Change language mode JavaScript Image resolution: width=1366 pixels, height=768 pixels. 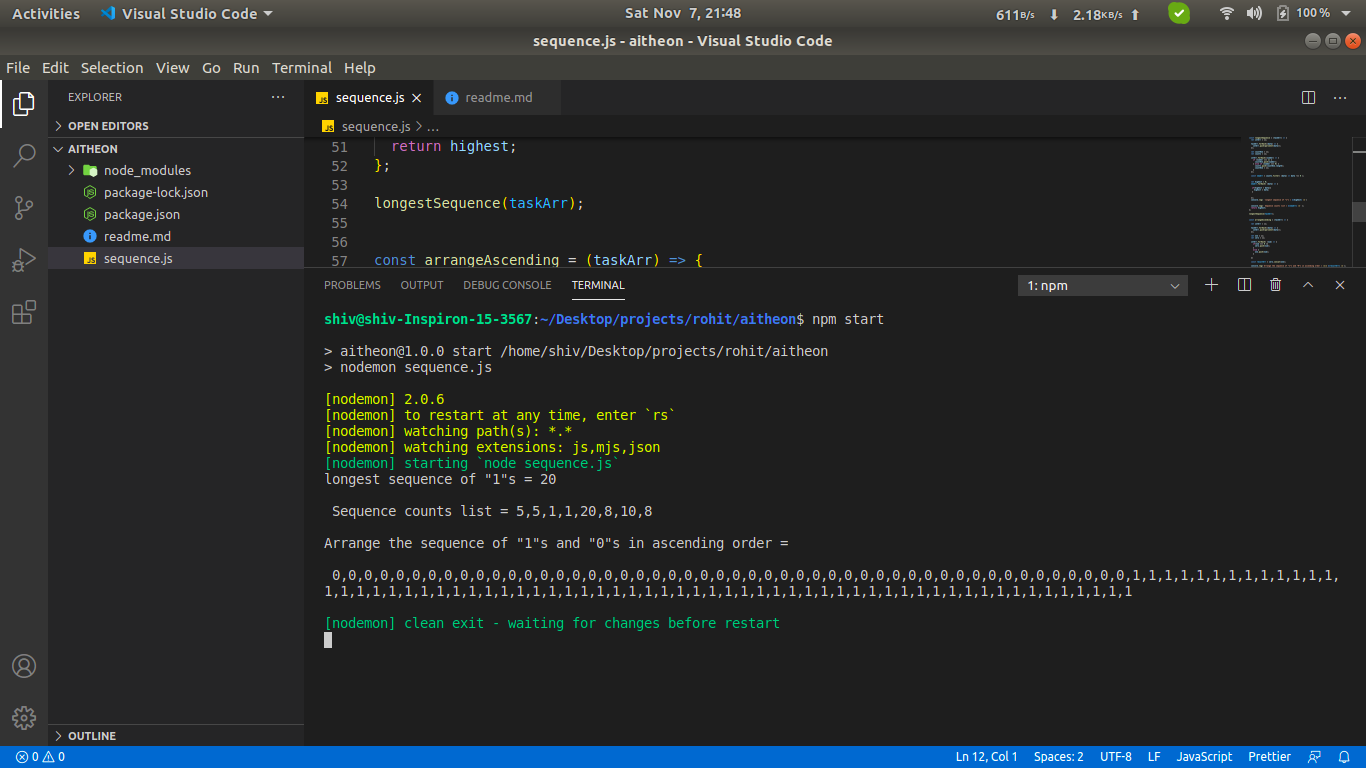tap(1204, 757)
